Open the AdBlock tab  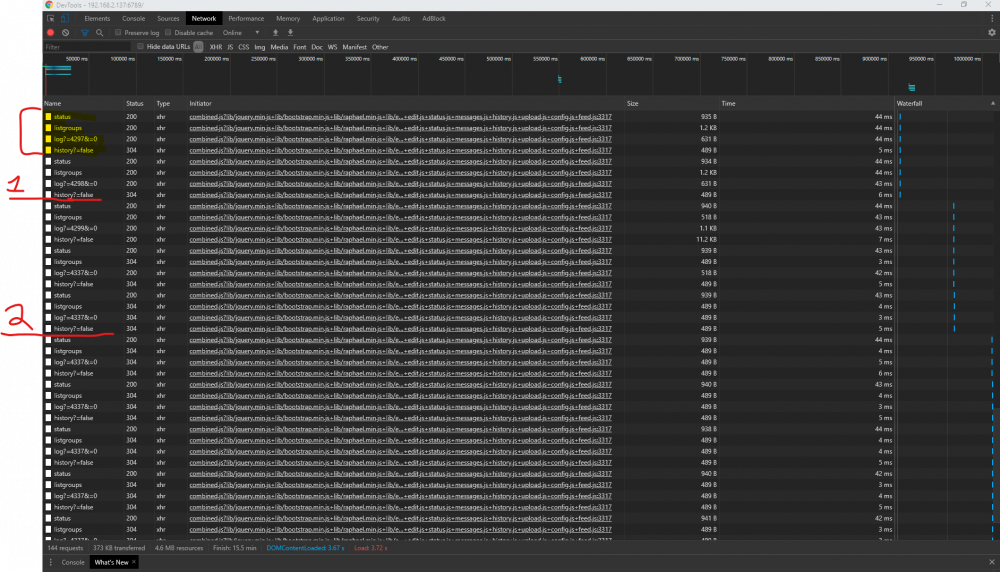point(434,18)
